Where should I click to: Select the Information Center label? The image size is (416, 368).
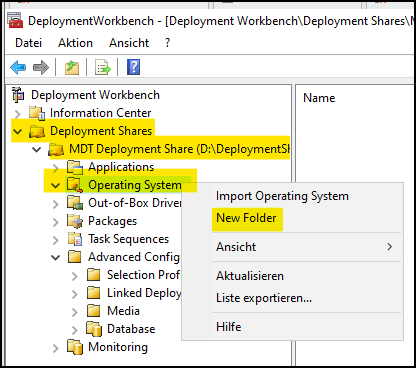pos(101,113)
